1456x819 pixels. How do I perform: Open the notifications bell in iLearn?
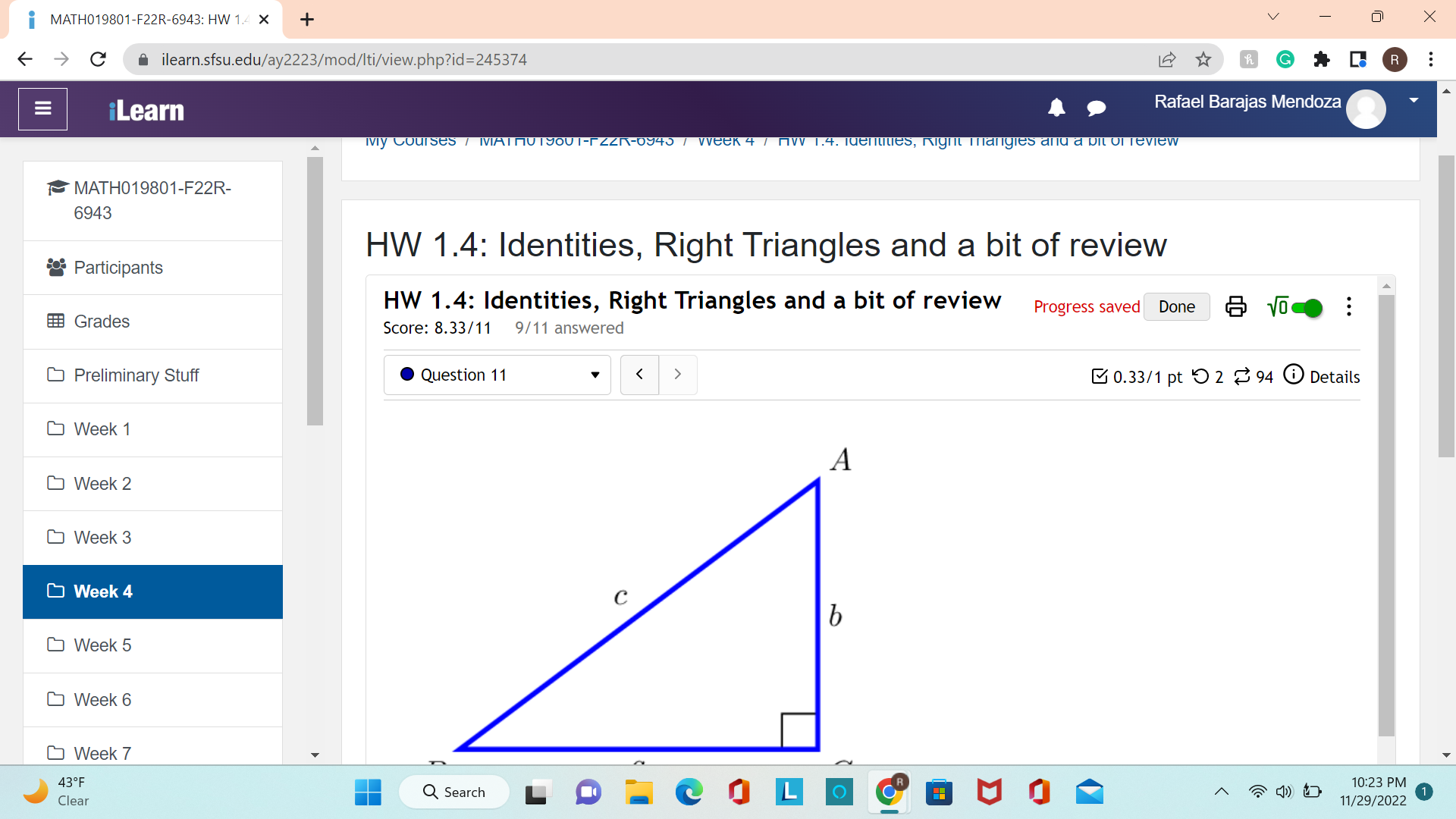(x=1056, y=108)
